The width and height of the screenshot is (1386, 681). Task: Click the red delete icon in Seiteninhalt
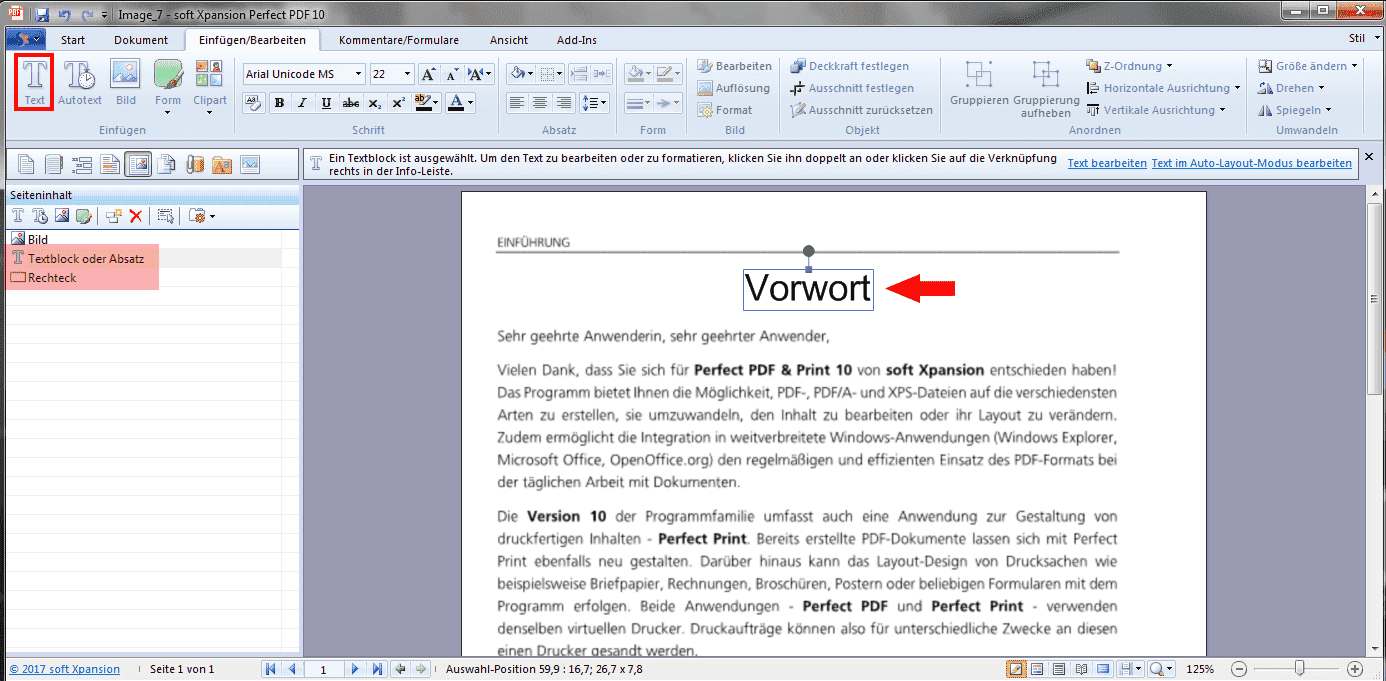tap(136, 216)
